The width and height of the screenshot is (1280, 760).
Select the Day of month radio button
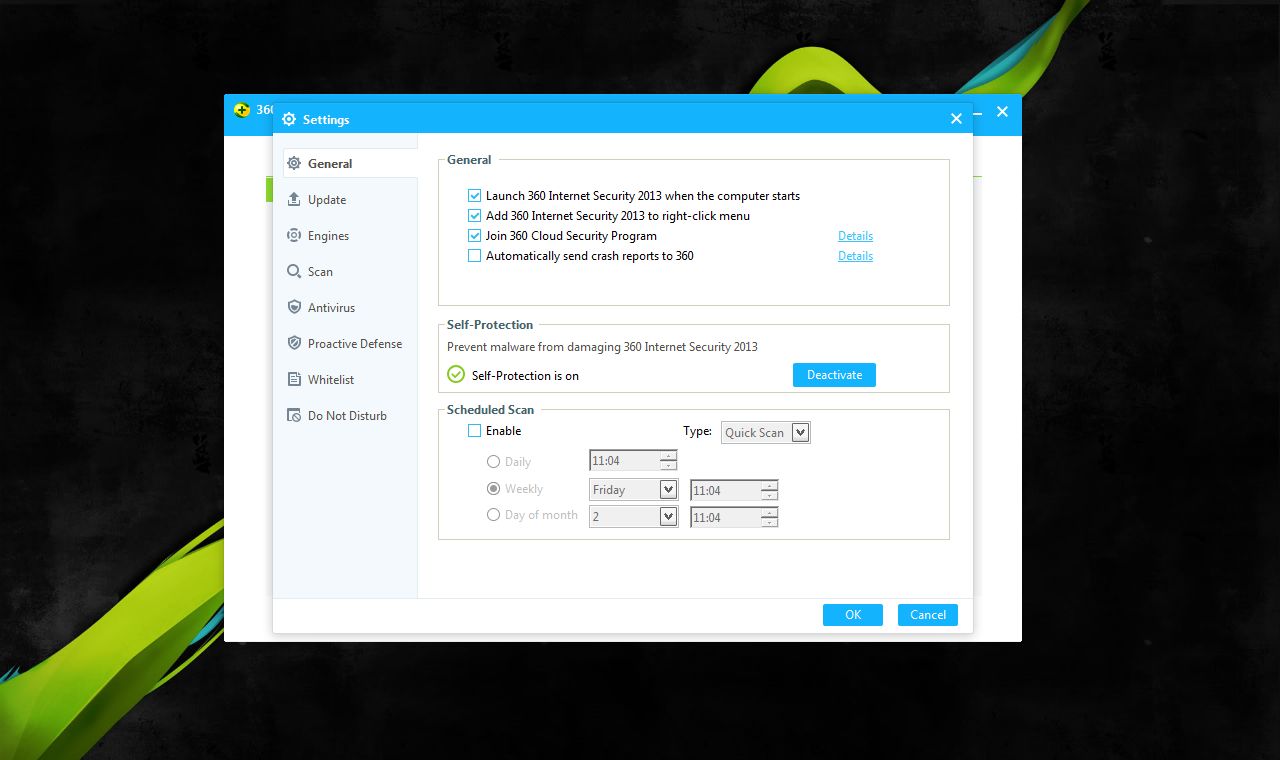coord(493,515)
